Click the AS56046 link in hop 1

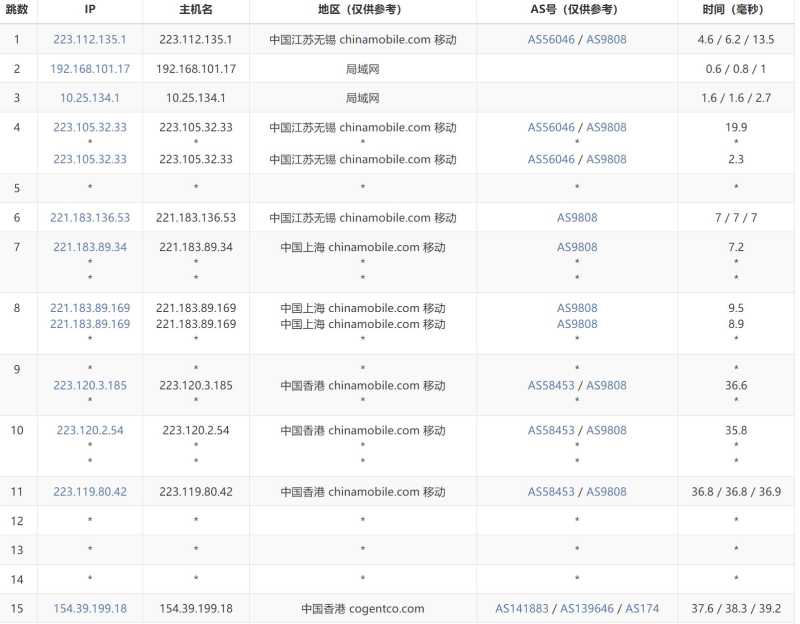[551, 40]
